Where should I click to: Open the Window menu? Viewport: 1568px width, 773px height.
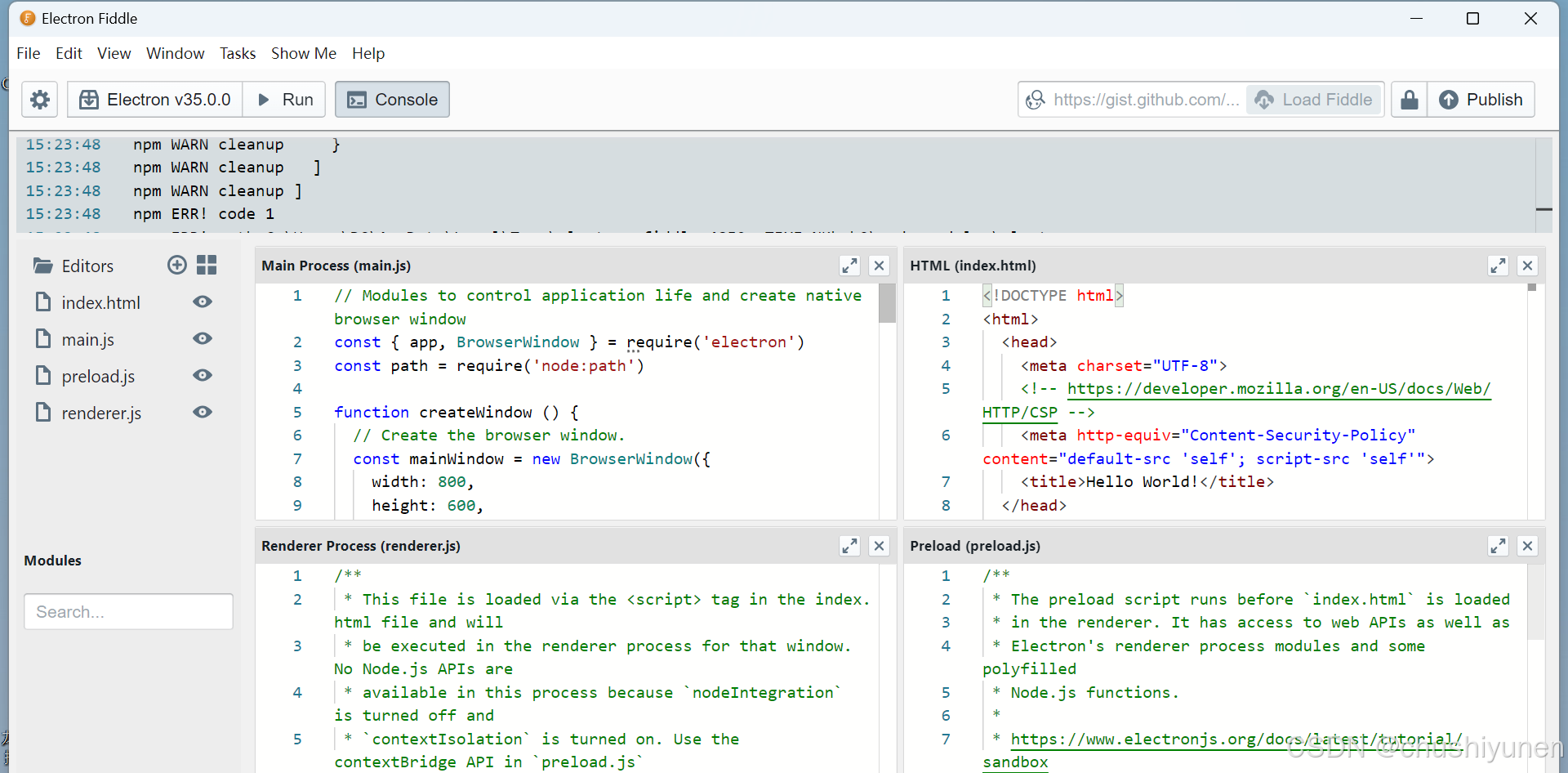pyautogui.click(x=175, y=53)
